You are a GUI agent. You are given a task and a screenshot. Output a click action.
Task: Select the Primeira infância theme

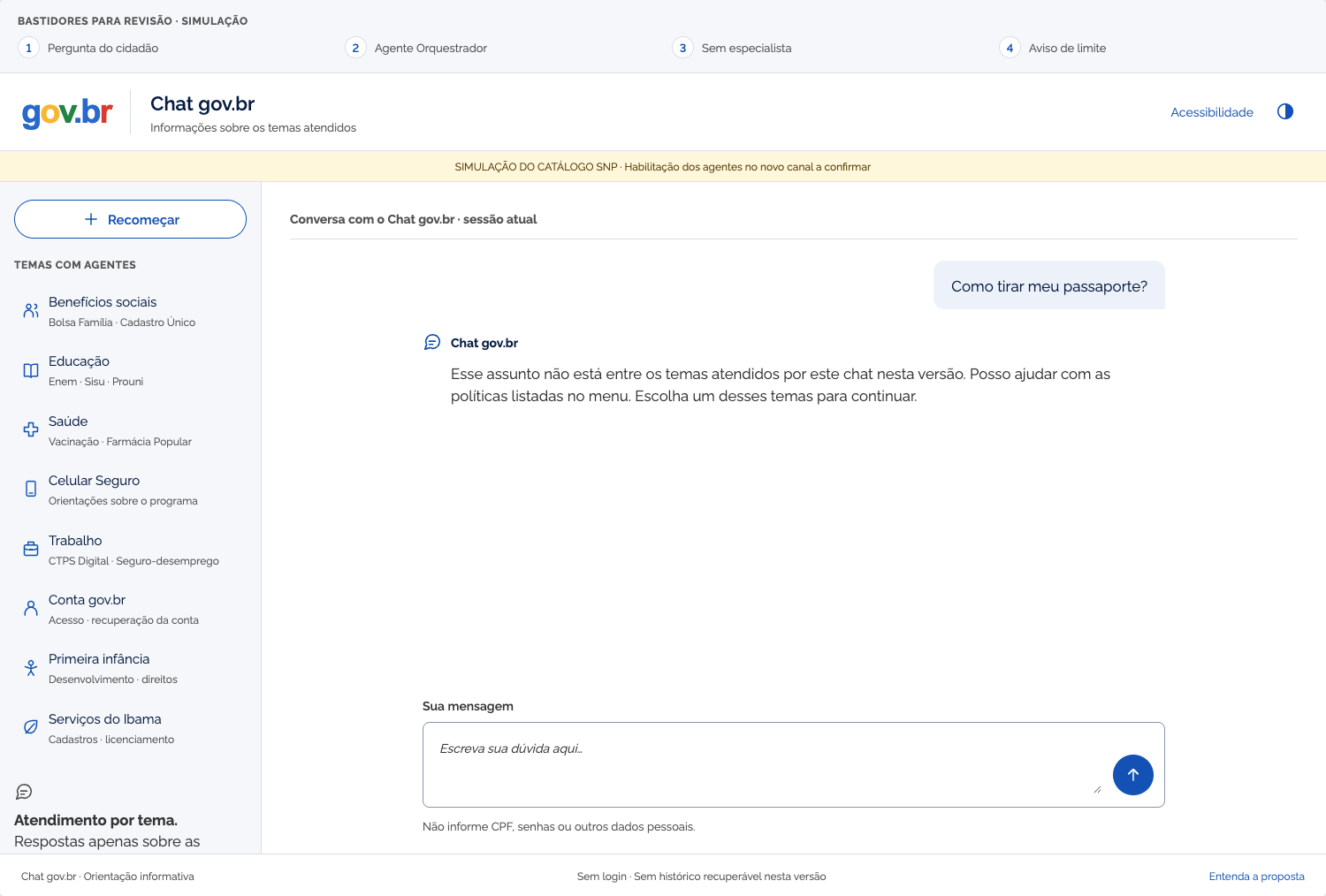[x=130, y=668]
